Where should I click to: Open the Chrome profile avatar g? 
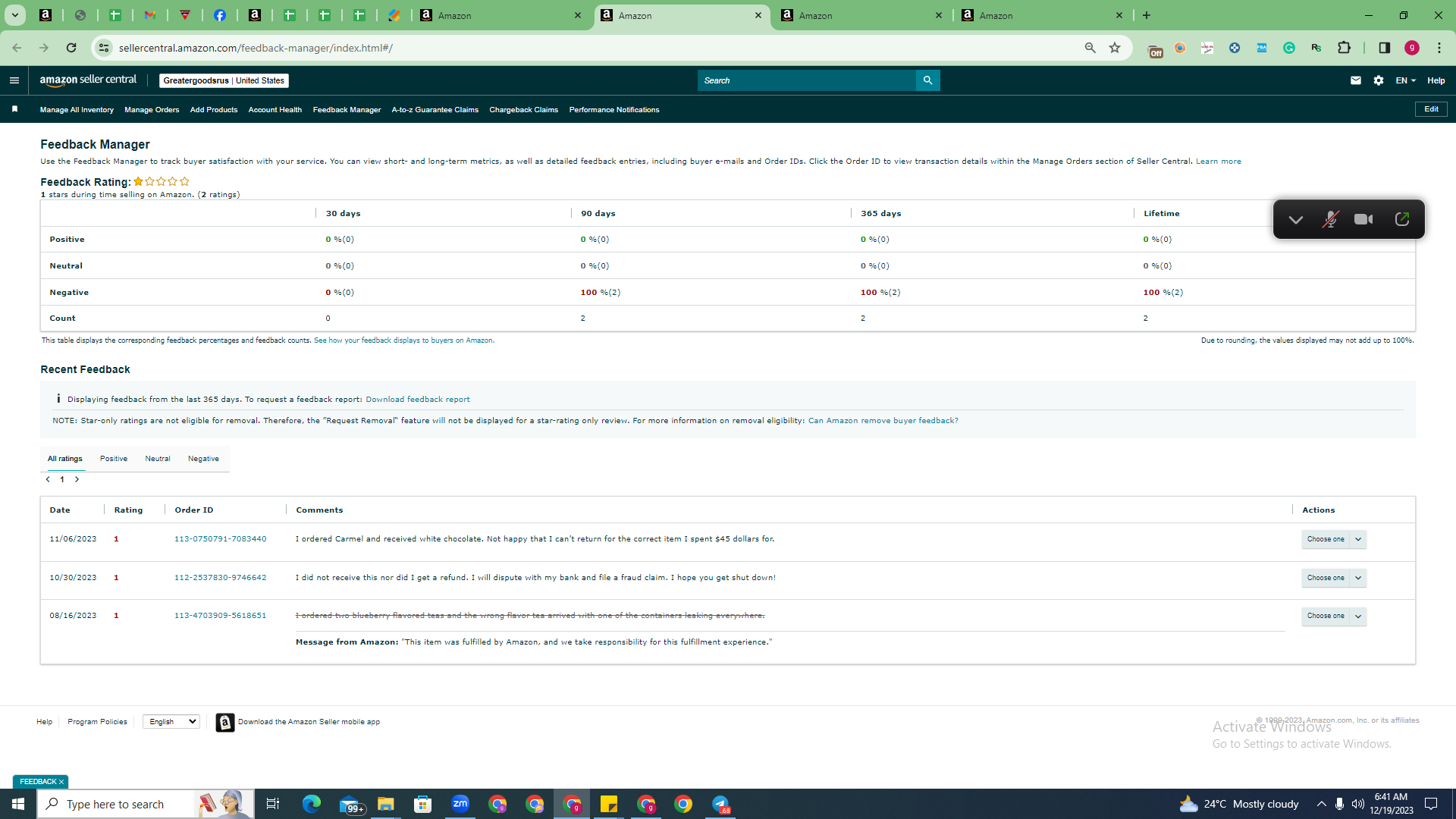coord(1412,48)
